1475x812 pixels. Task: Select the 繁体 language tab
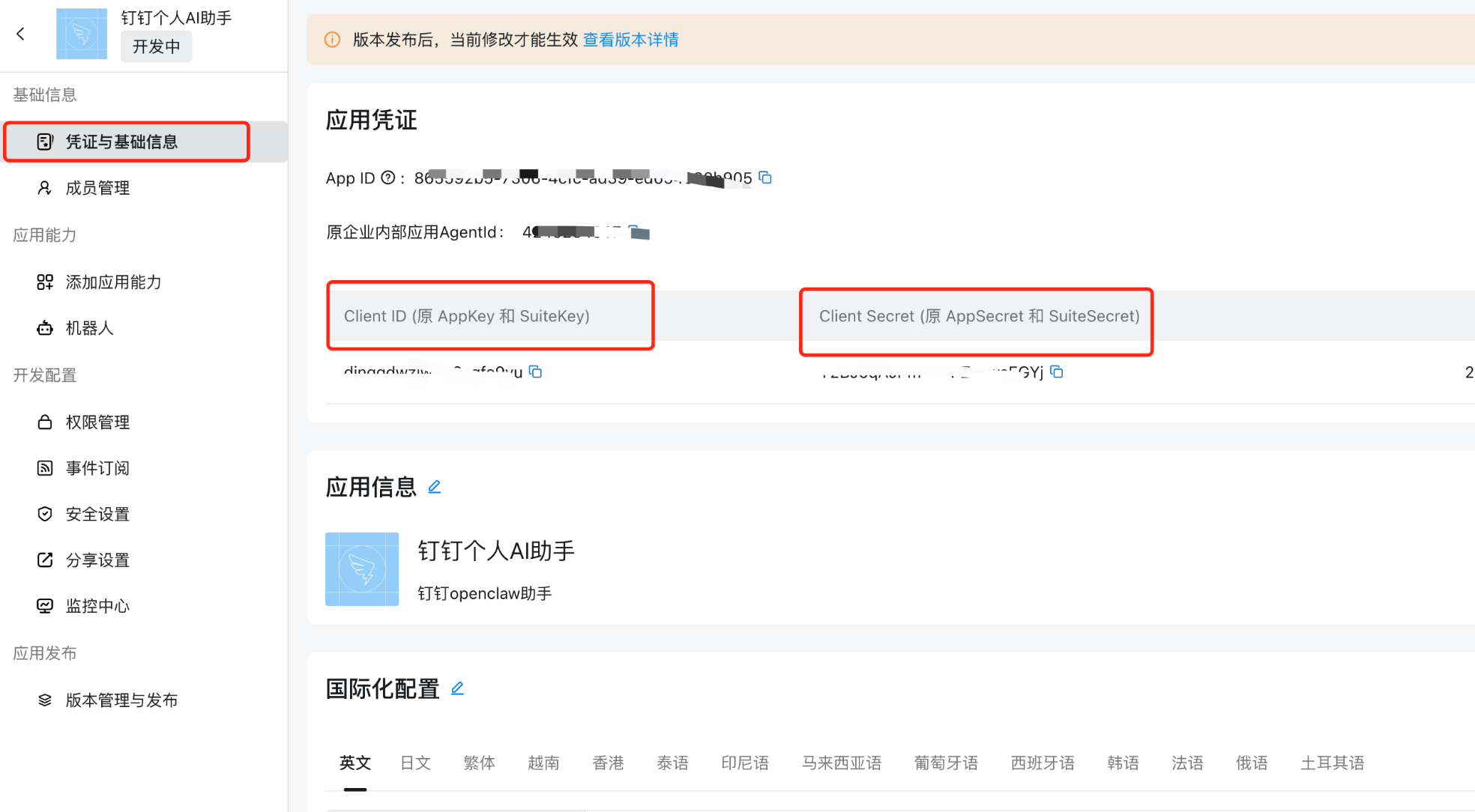tap(479, 763)
